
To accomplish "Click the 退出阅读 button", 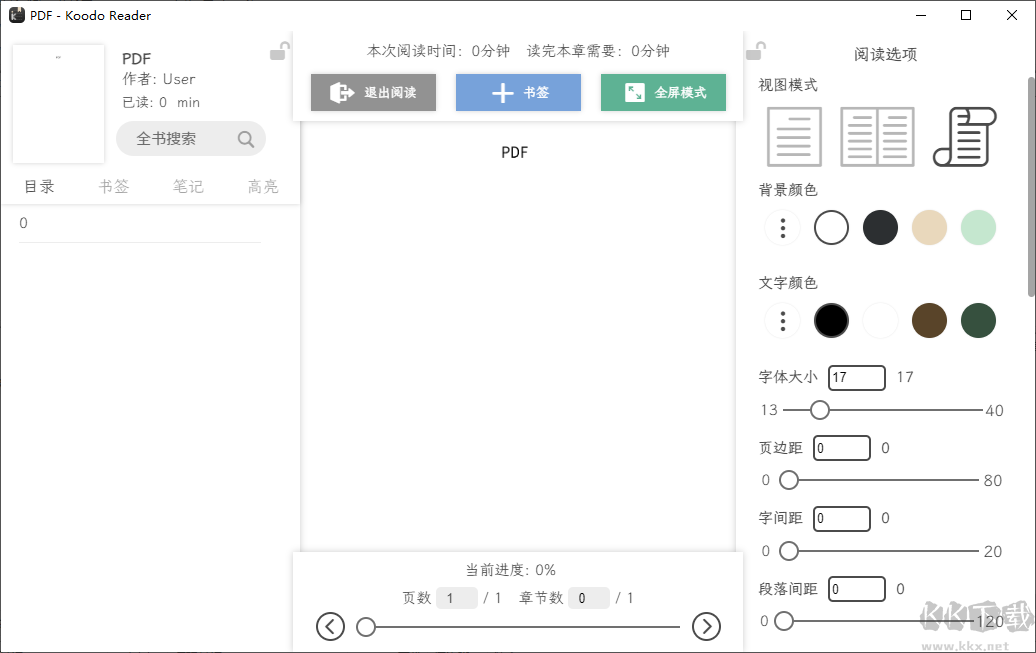I will click(372, 93).
